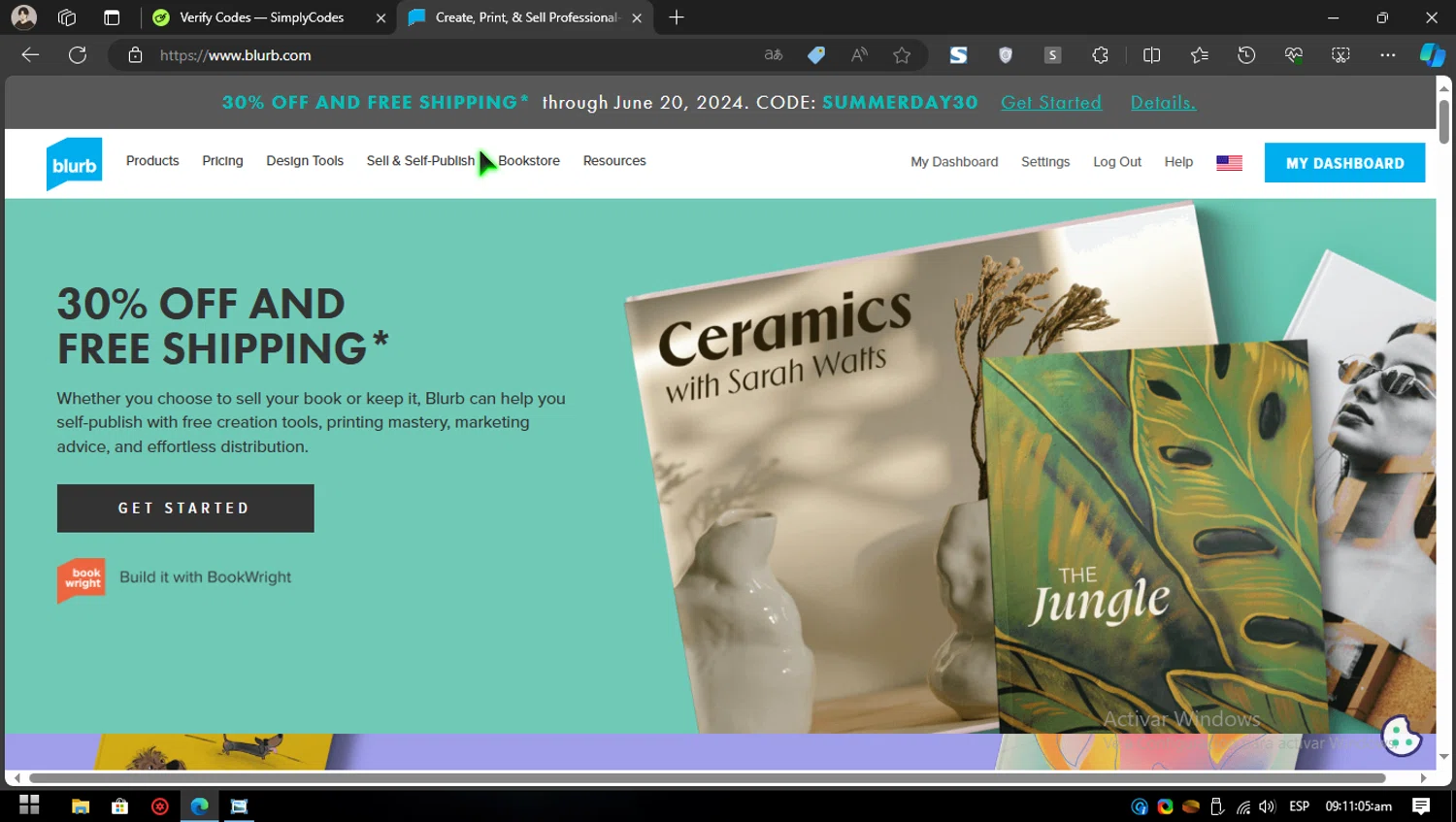Click the Edge taskbar icon
Screen dimensions: 1456x822
tap(199, 806)
